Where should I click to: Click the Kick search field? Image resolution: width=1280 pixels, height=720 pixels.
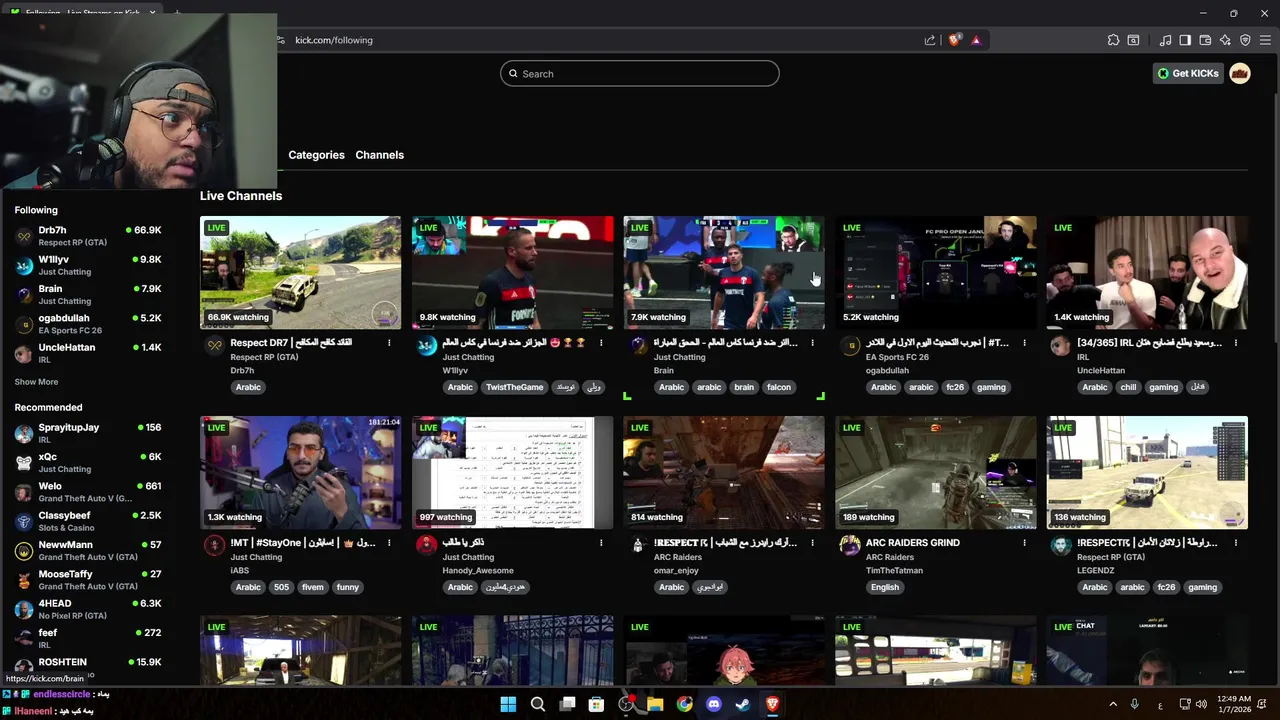tap(640, 73)
